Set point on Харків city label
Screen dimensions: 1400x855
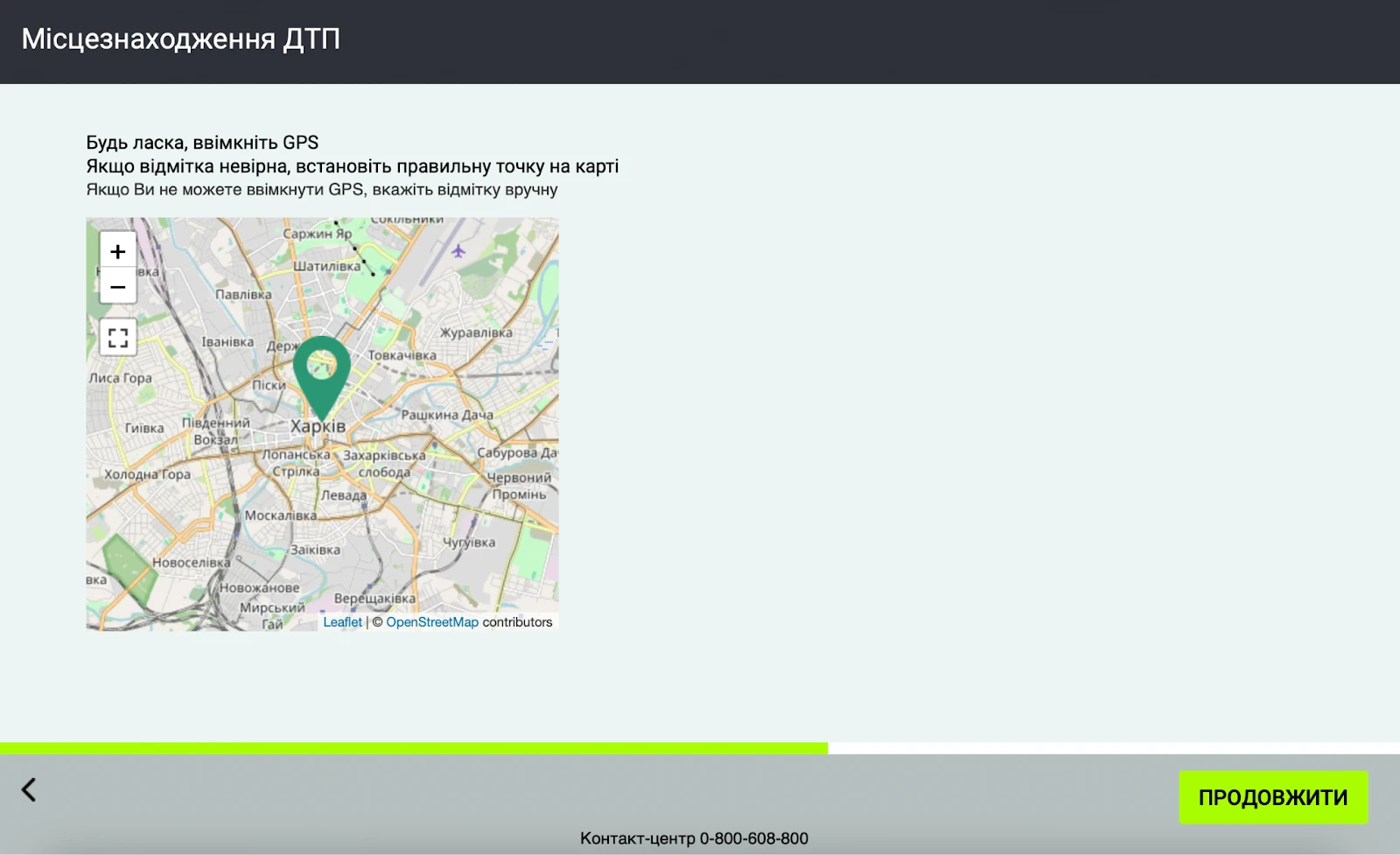tap(318, 427)
